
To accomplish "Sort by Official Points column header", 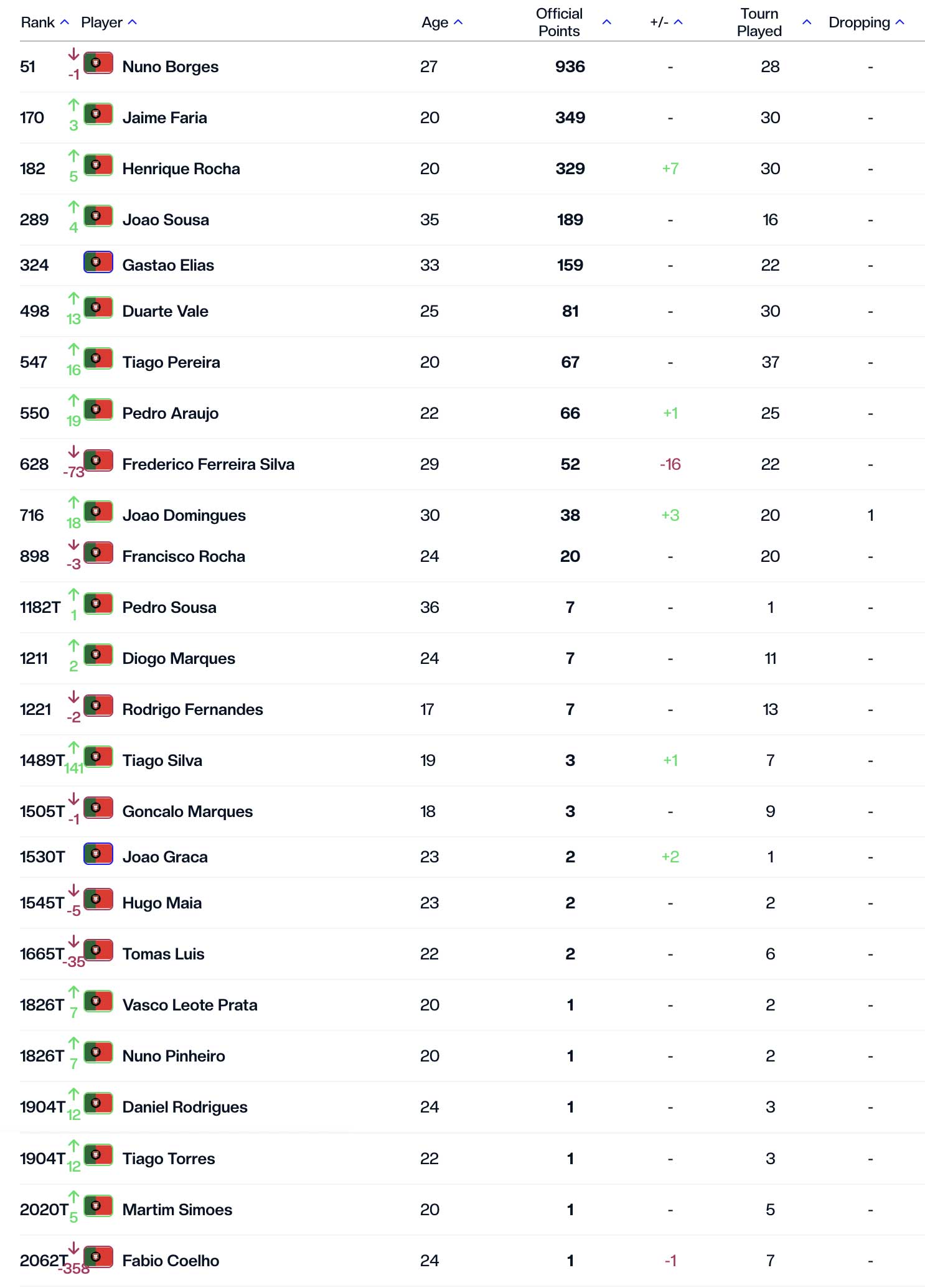I will 607,22.
